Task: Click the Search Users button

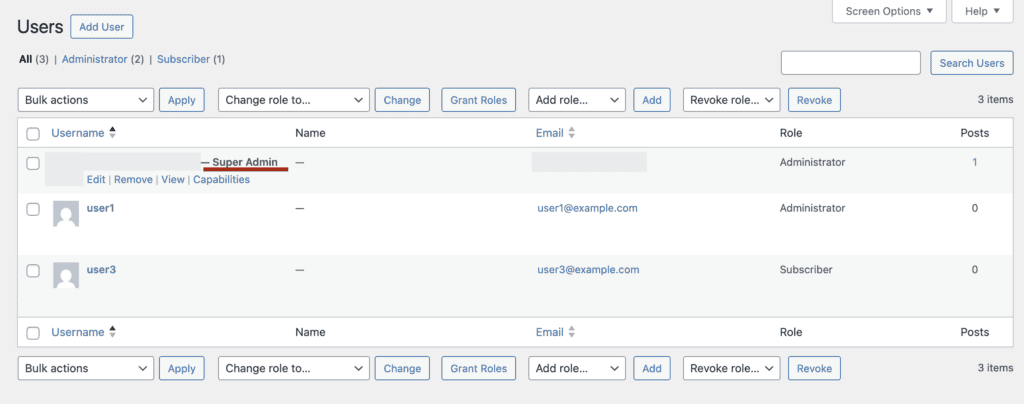Action: point(972,63)
